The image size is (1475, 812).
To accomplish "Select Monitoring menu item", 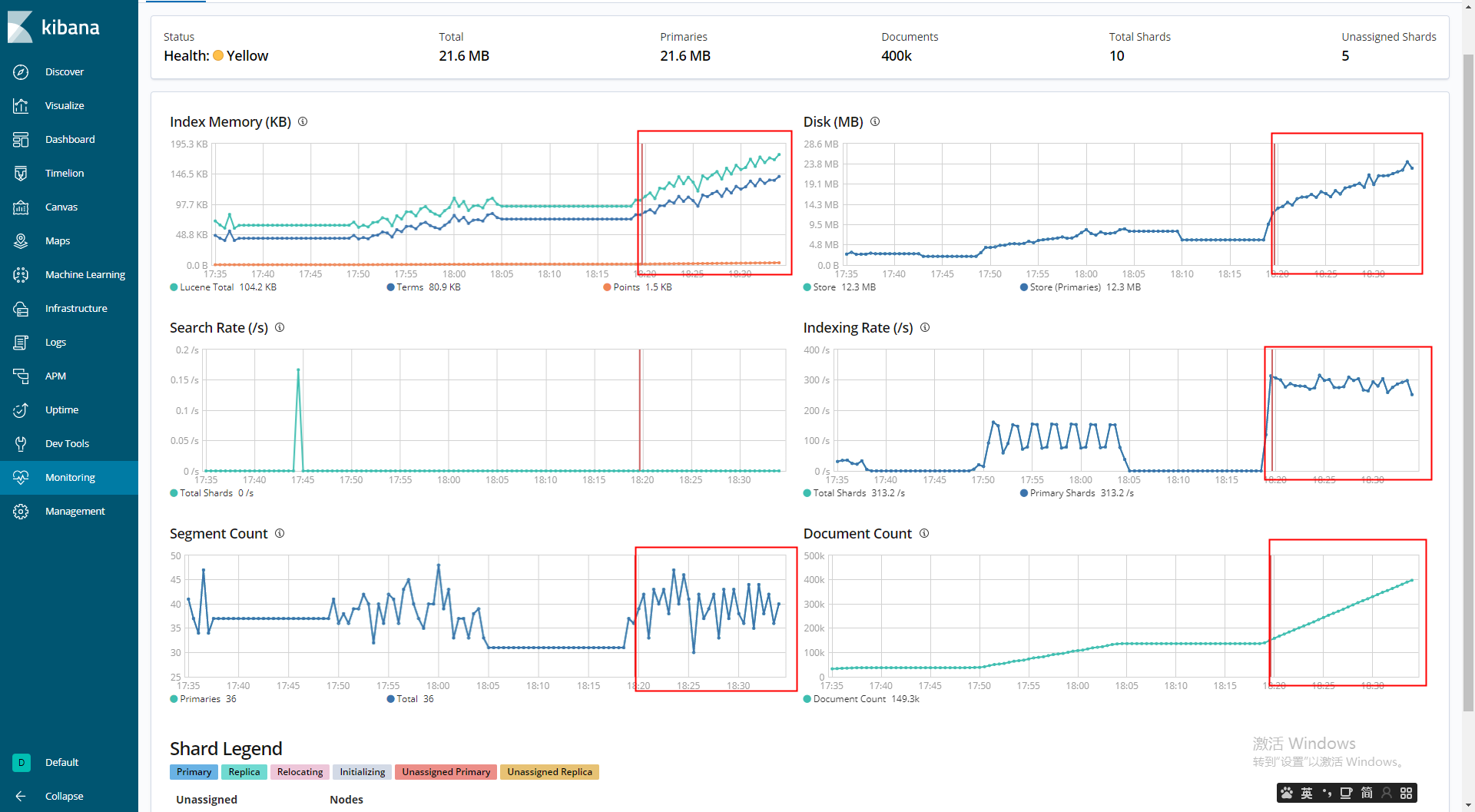I will coord(69,478).
